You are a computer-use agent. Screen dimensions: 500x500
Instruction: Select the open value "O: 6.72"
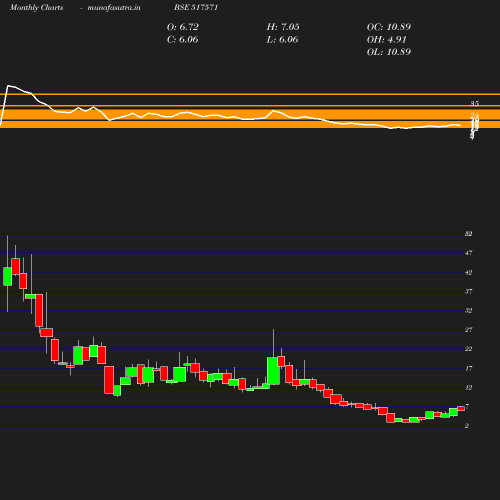(183, 27)
